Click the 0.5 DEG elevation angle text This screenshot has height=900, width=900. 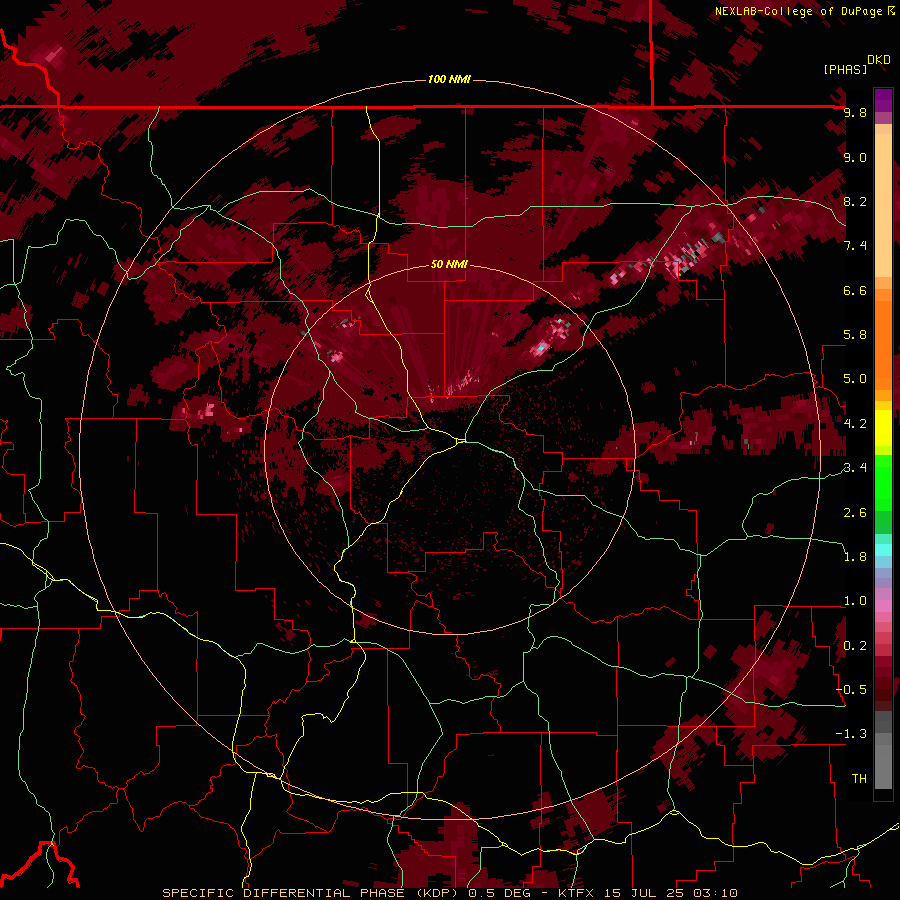coord(499,893)
